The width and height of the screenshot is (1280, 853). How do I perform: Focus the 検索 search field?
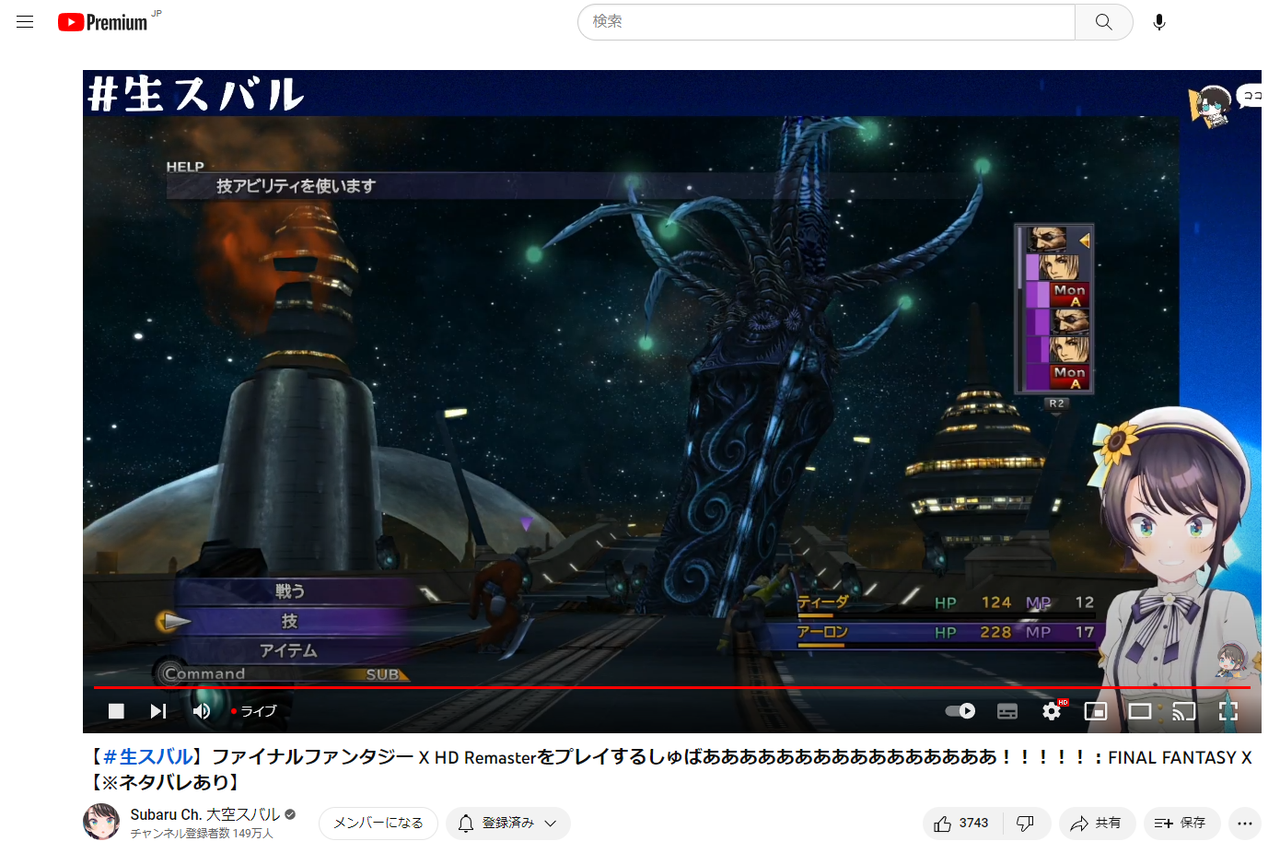click(826, 22)
